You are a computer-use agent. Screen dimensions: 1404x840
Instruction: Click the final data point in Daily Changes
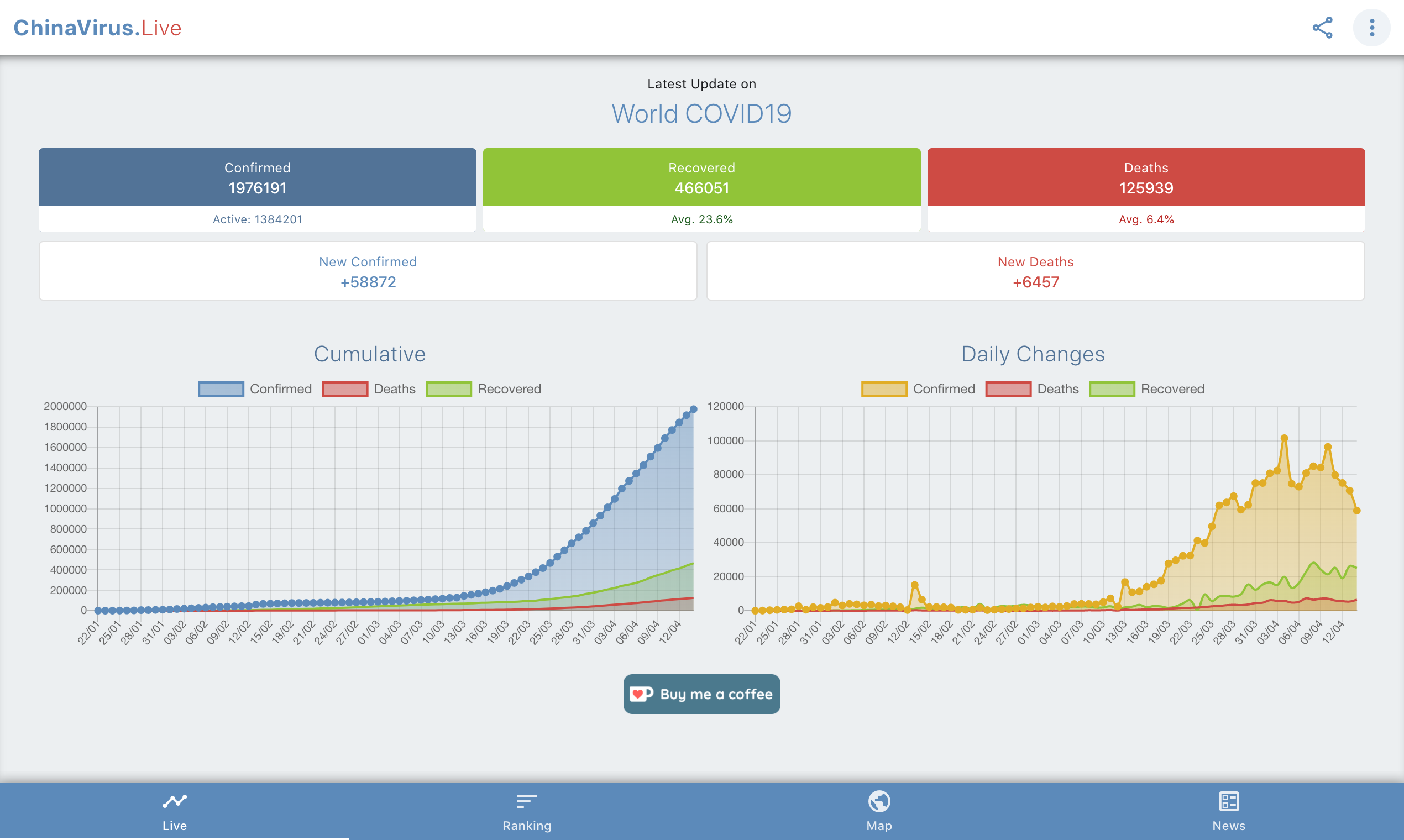point(1356,511)
